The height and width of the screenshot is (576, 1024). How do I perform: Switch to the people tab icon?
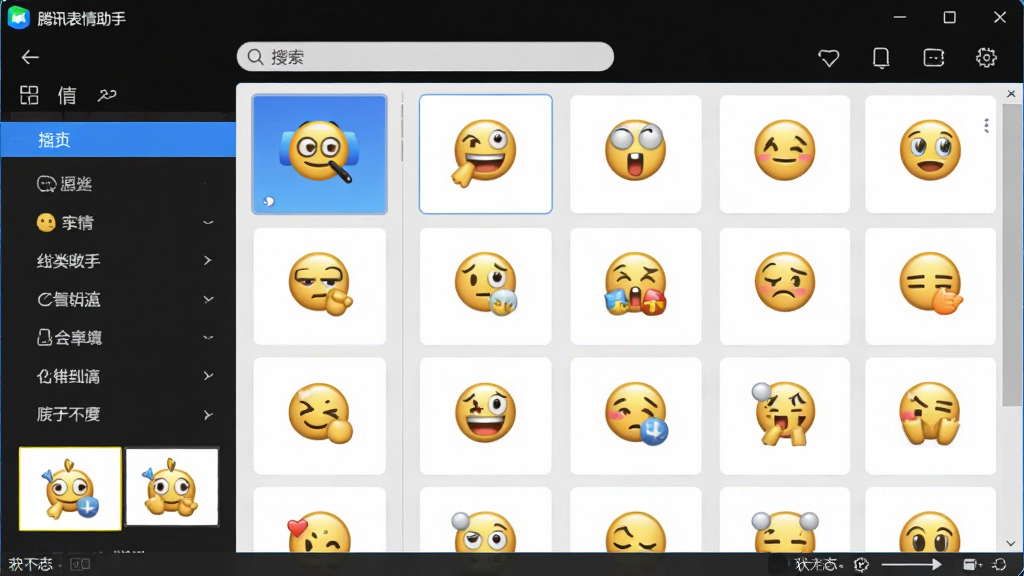(x=107, y=95)
